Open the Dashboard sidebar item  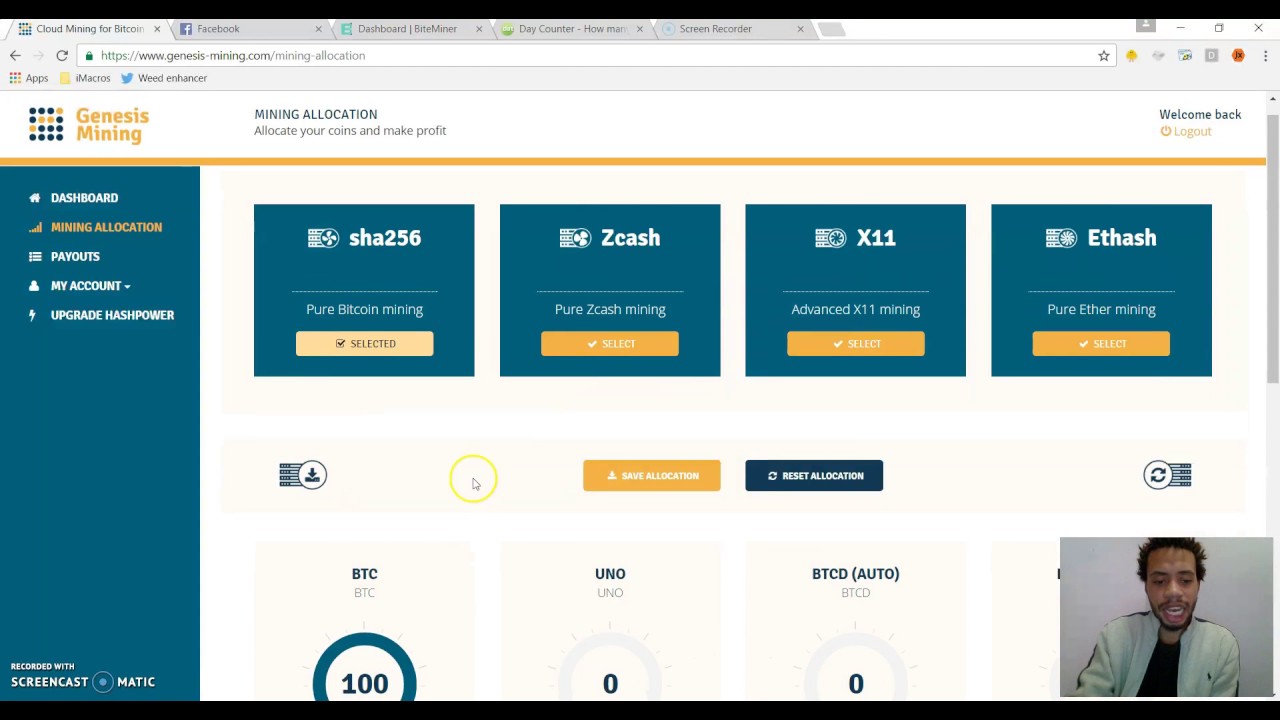[84, 198]
